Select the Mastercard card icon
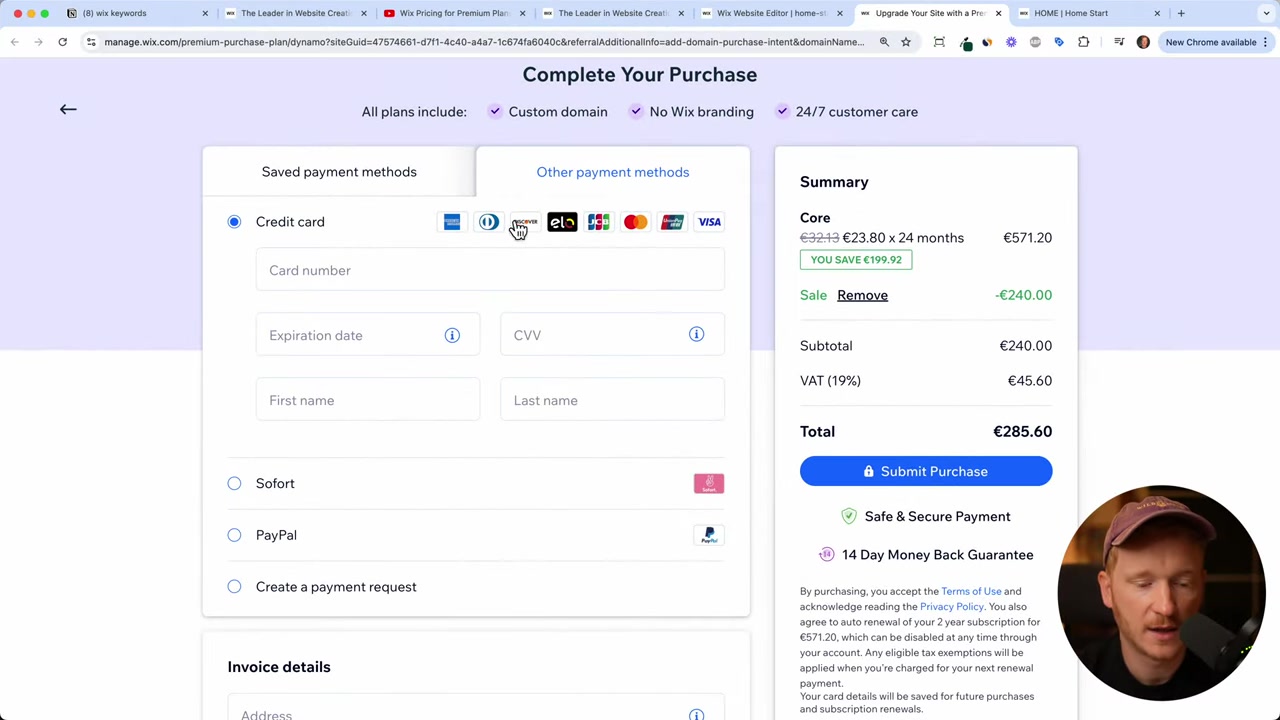1280x720 pixels. click(635, 222)
